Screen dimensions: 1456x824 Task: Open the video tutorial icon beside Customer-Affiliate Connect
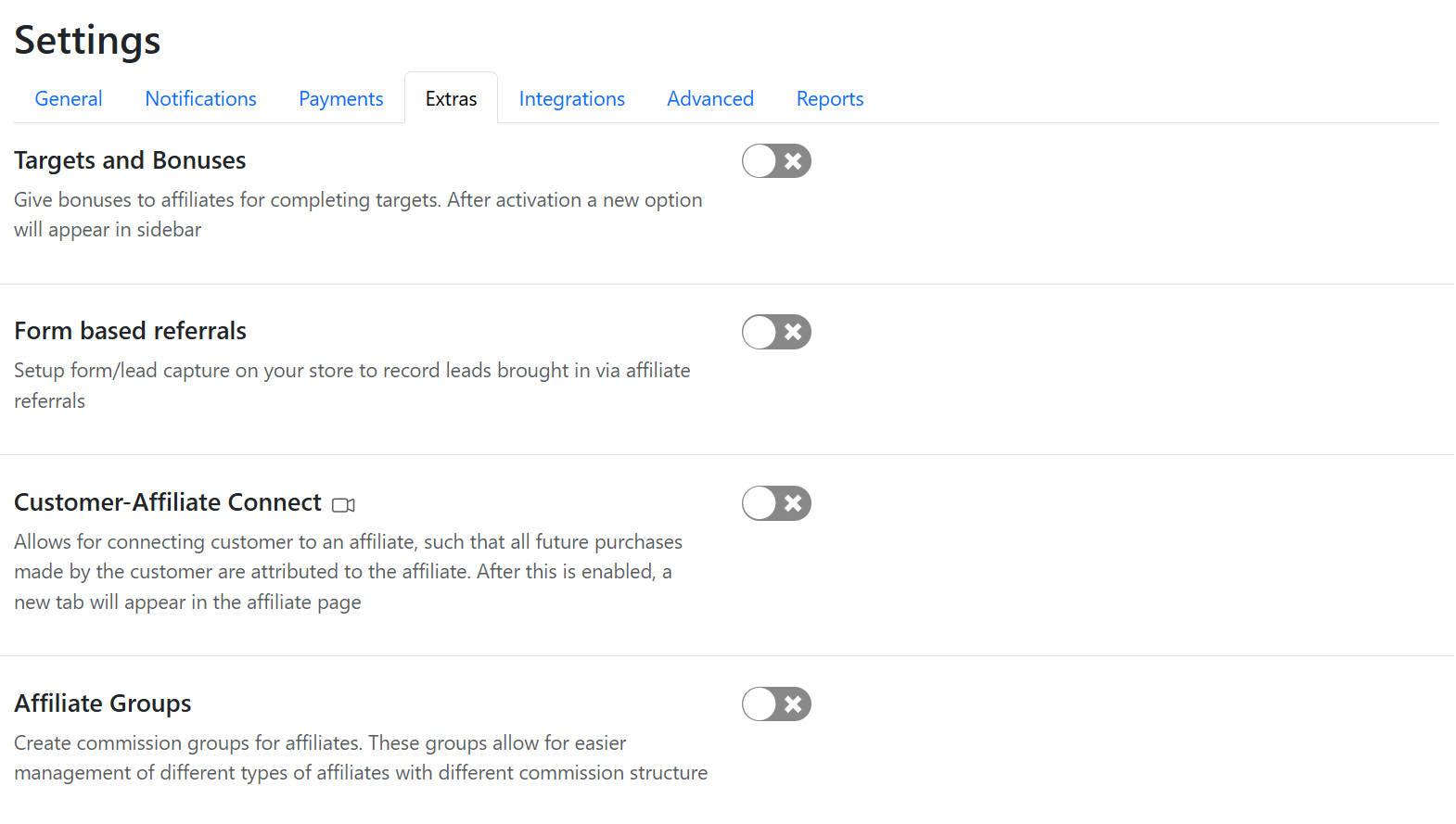(343, 505)
